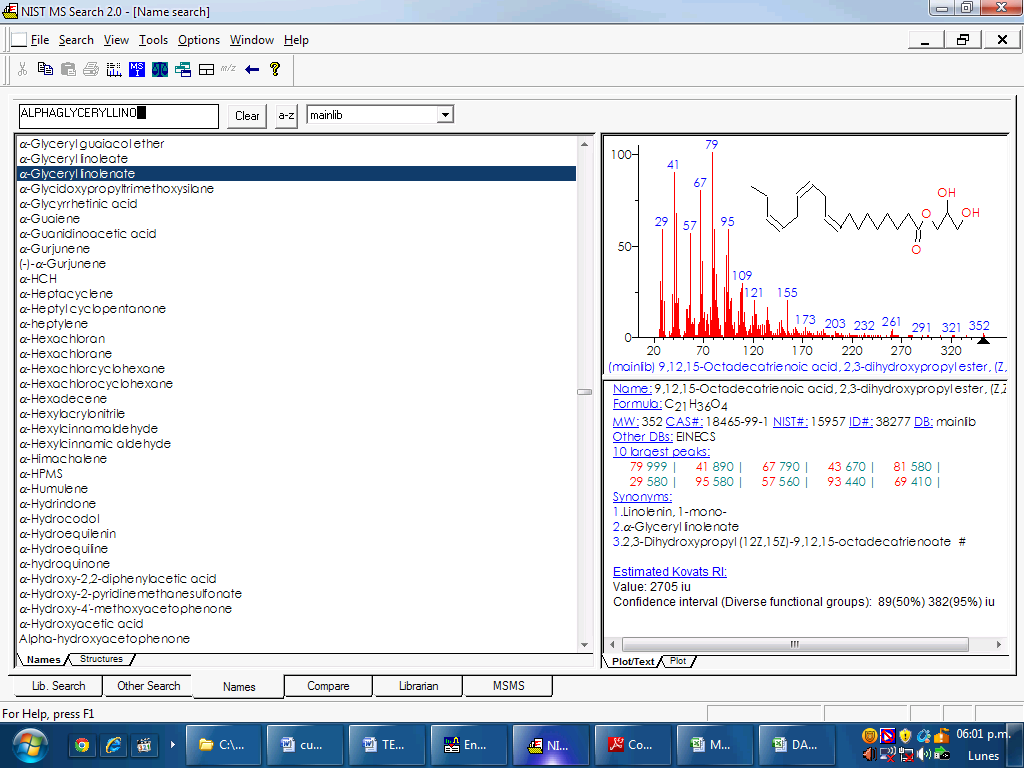Switch to the Lib. Search tab
This screenshot has height=768, width=1024.
(58, 686)
